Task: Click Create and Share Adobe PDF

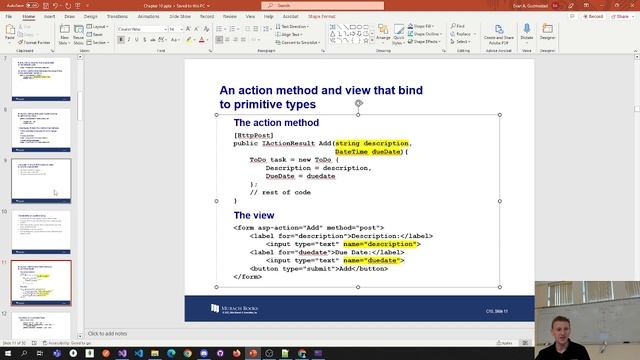Action: (x=498, y=34)
